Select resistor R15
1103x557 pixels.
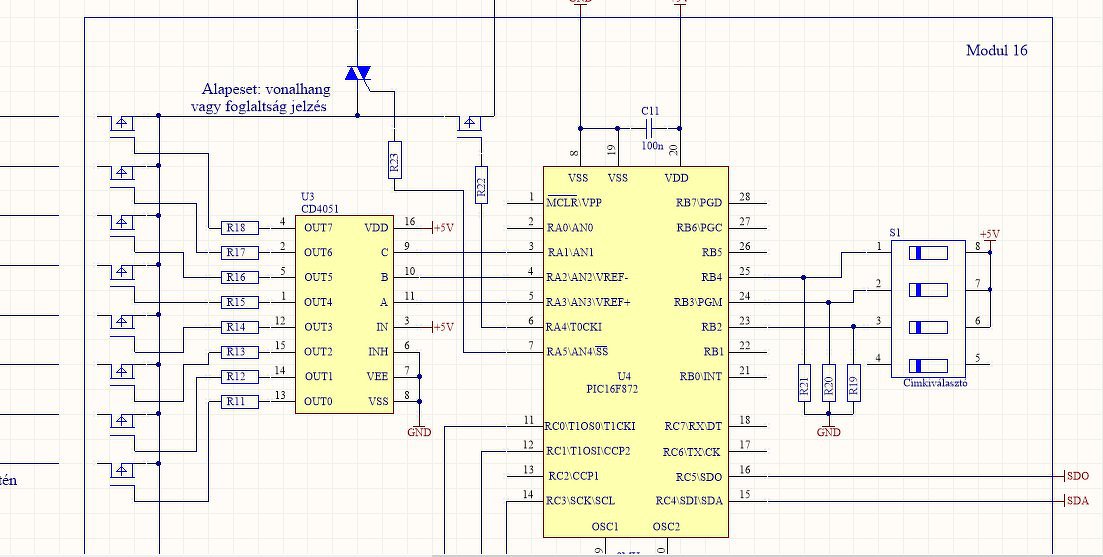pyautogui.click(x=240, y=302)
